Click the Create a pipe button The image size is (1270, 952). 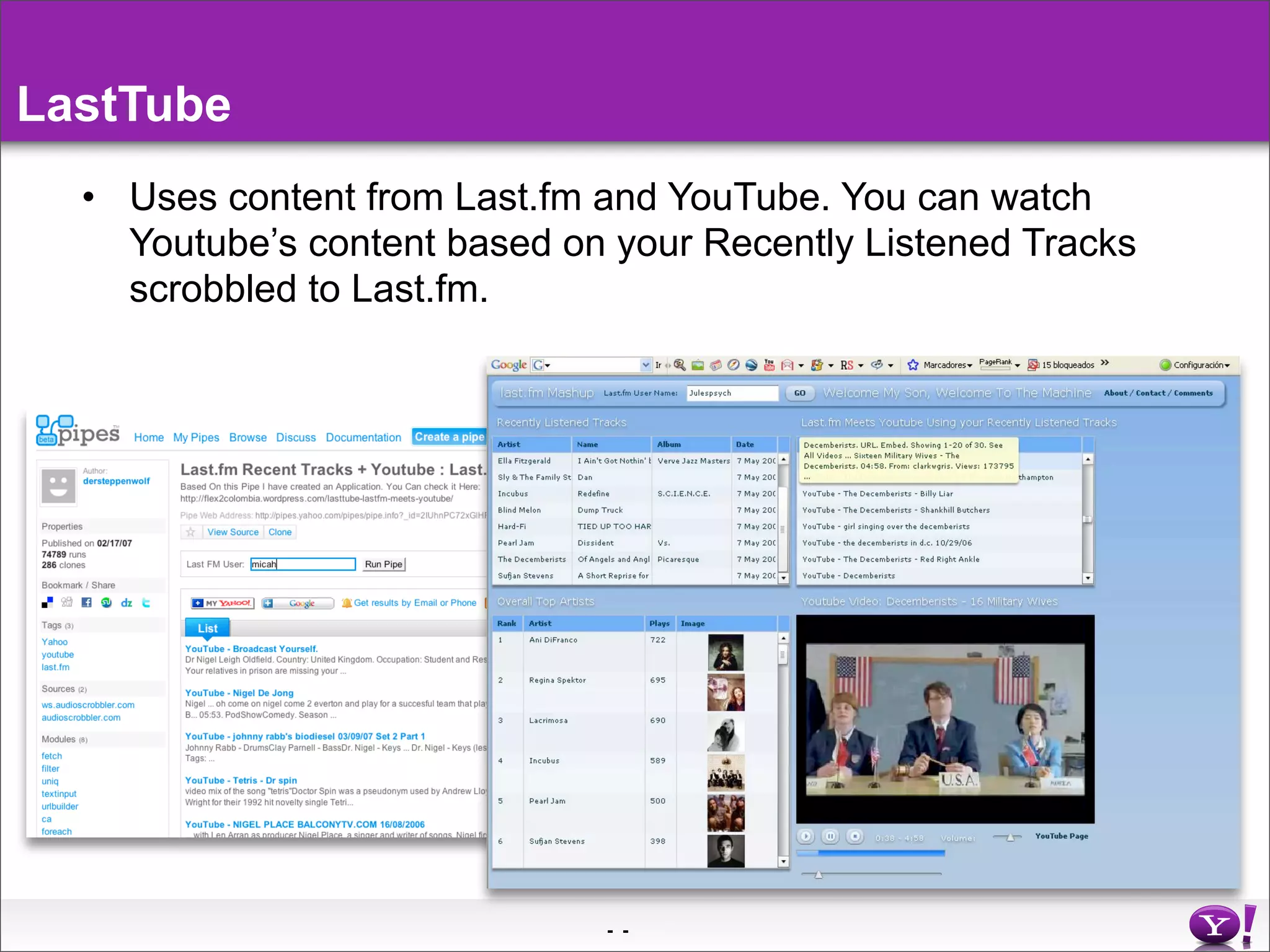coord(449,437)
